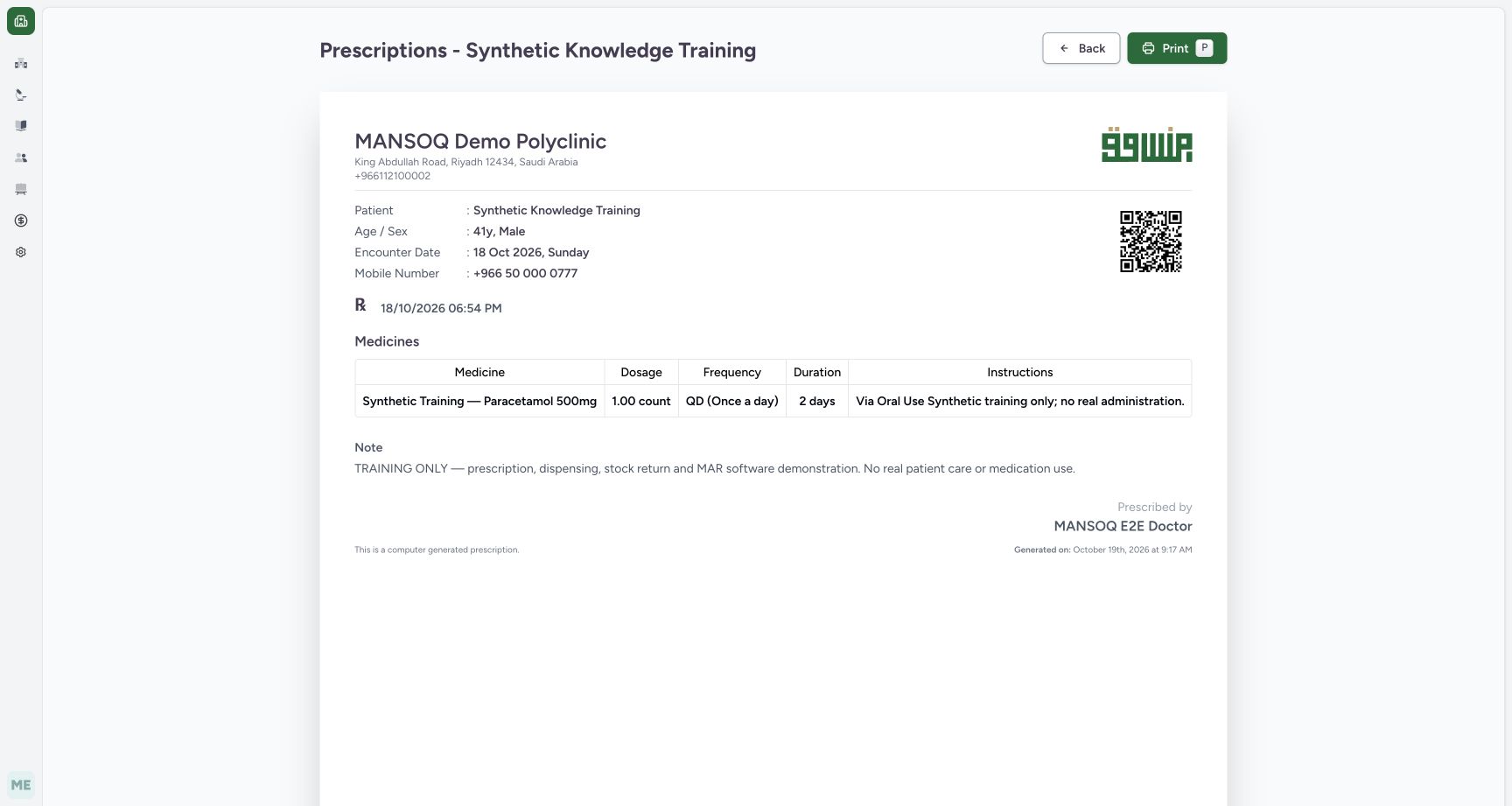Click the encounter date 18 Oct 2026

(x=531, y=252)
